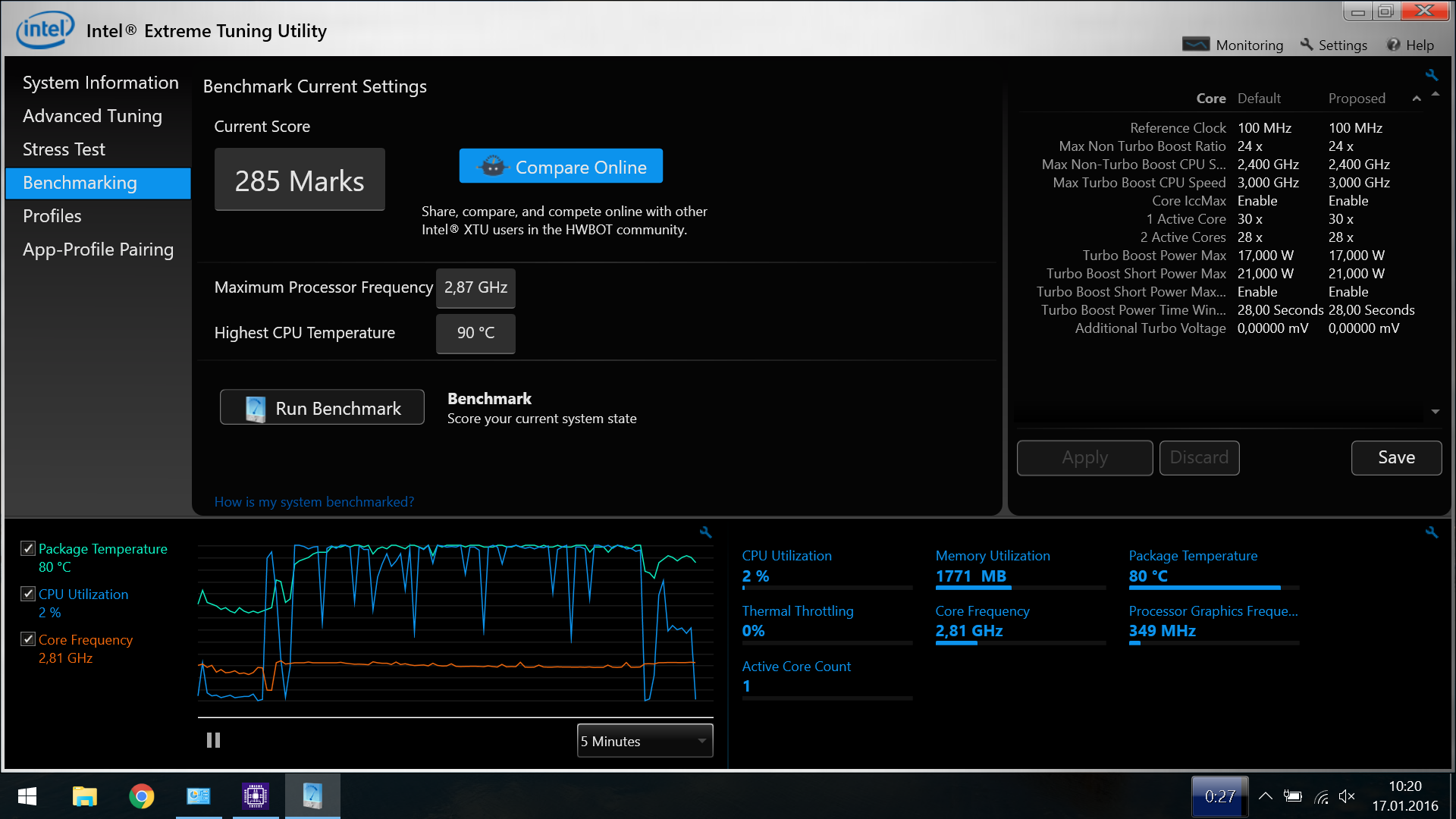This screenshot has width=1456, height=819.
Task: Launch Google Chrome from taskbar
Action: click(141, 796)
